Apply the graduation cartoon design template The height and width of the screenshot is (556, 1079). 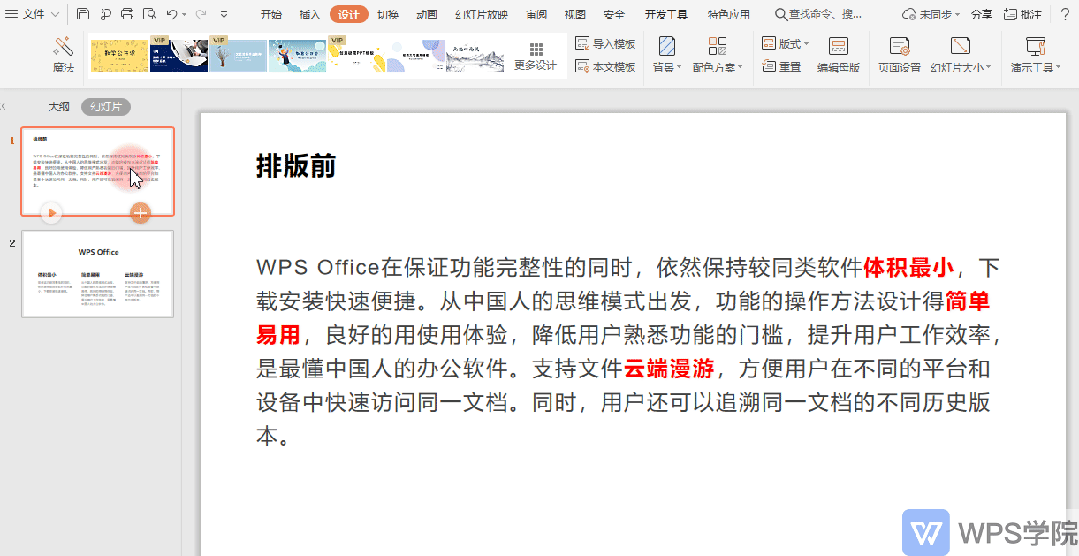coord(297,55)
